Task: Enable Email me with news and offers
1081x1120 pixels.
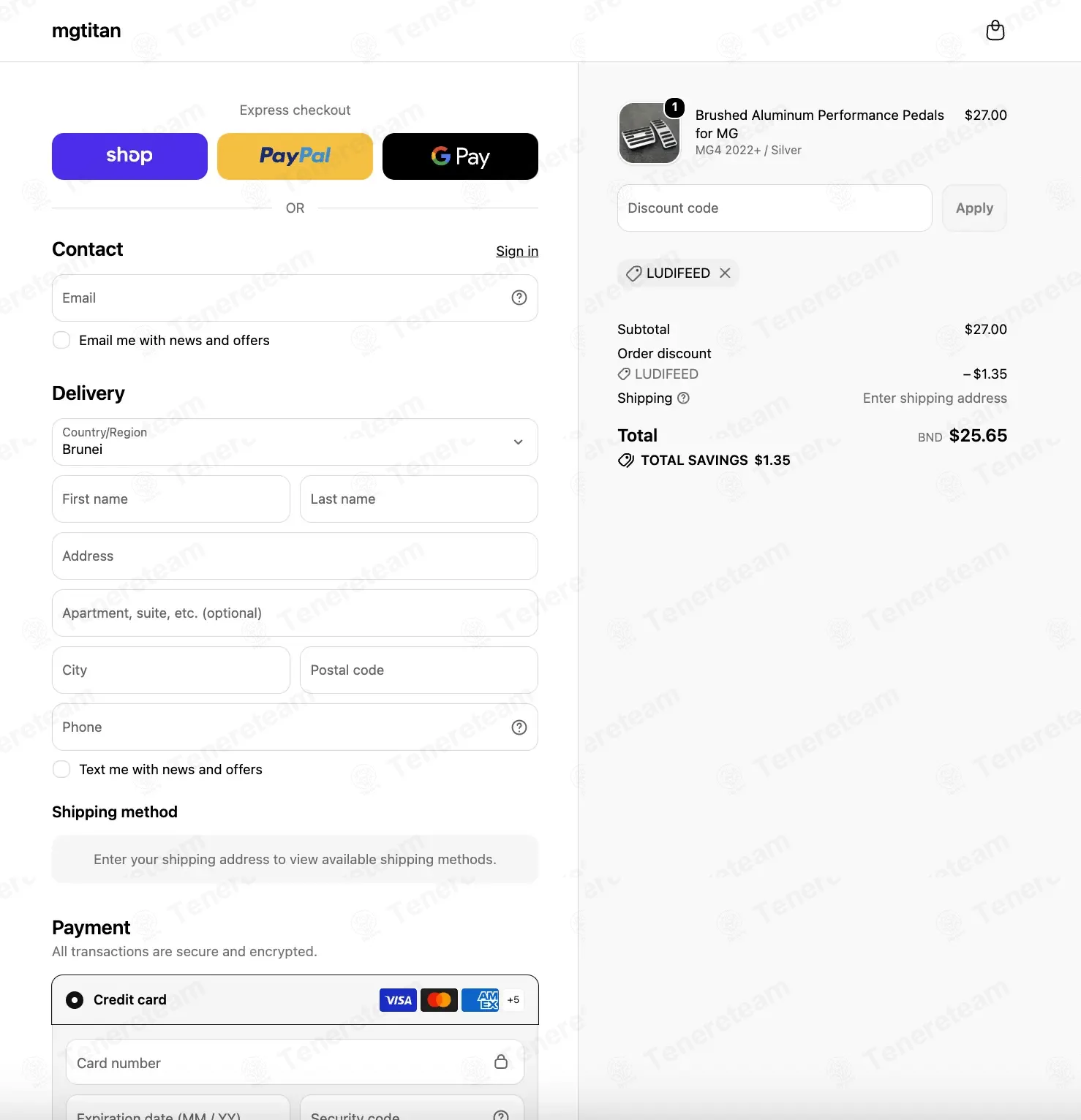Action: [x=61, y=340]
